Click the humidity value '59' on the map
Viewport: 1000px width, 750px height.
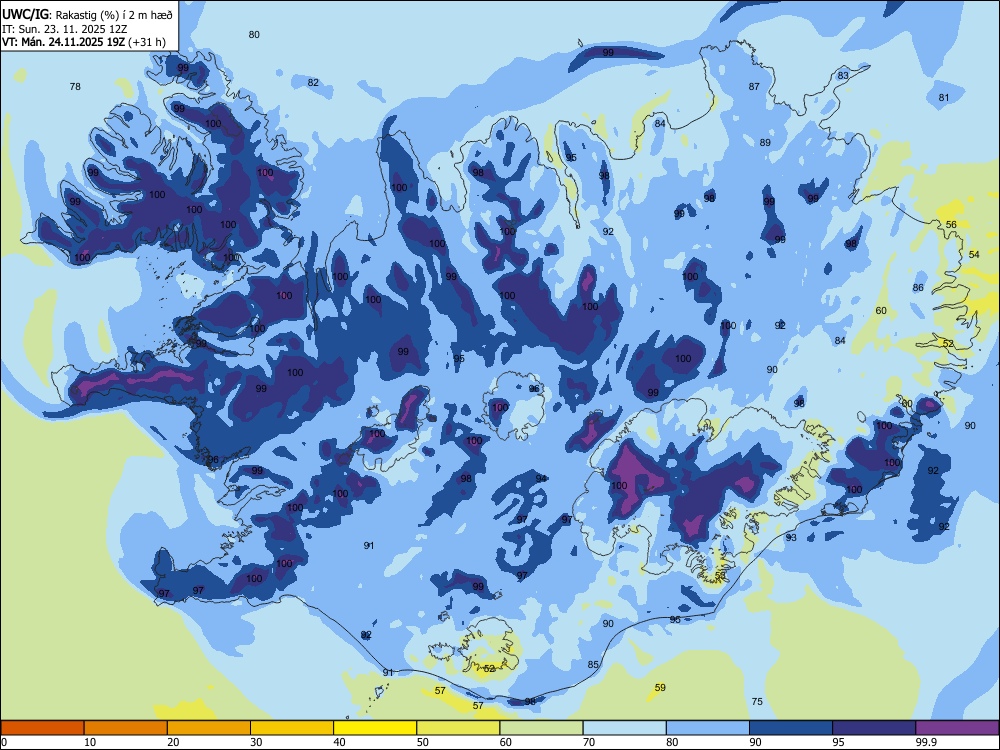660,688
